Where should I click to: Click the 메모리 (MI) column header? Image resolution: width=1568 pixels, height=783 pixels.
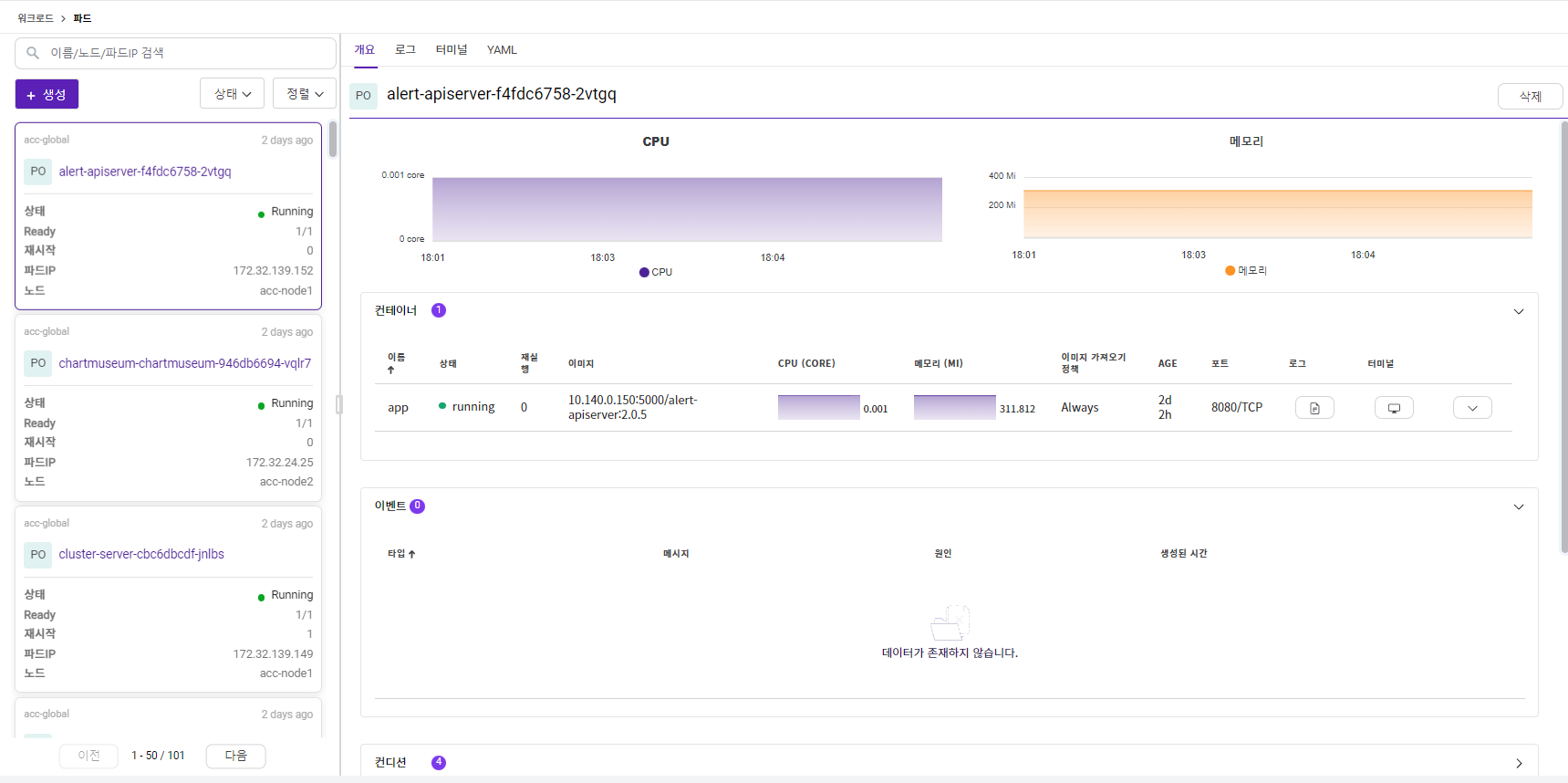(x=939, y=363)
